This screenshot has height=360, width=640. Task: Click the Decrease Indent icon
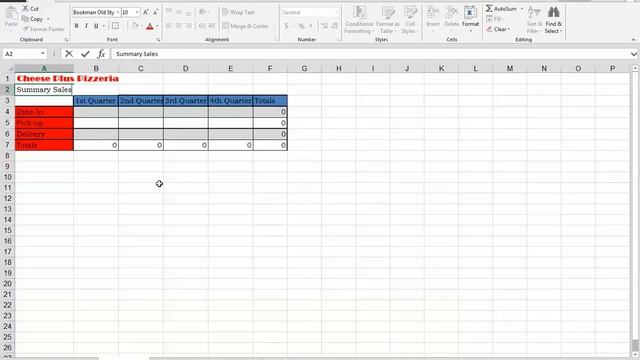202,26
